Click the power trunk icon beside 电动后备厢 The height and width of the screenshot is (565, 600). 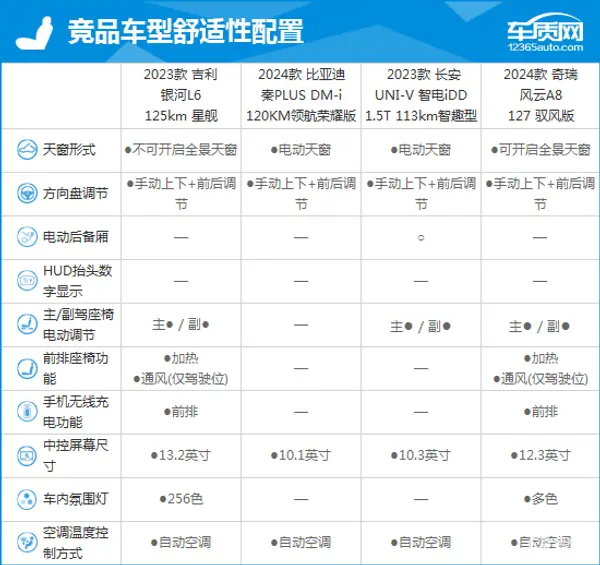pyautogui.click(x=27, y=237)
